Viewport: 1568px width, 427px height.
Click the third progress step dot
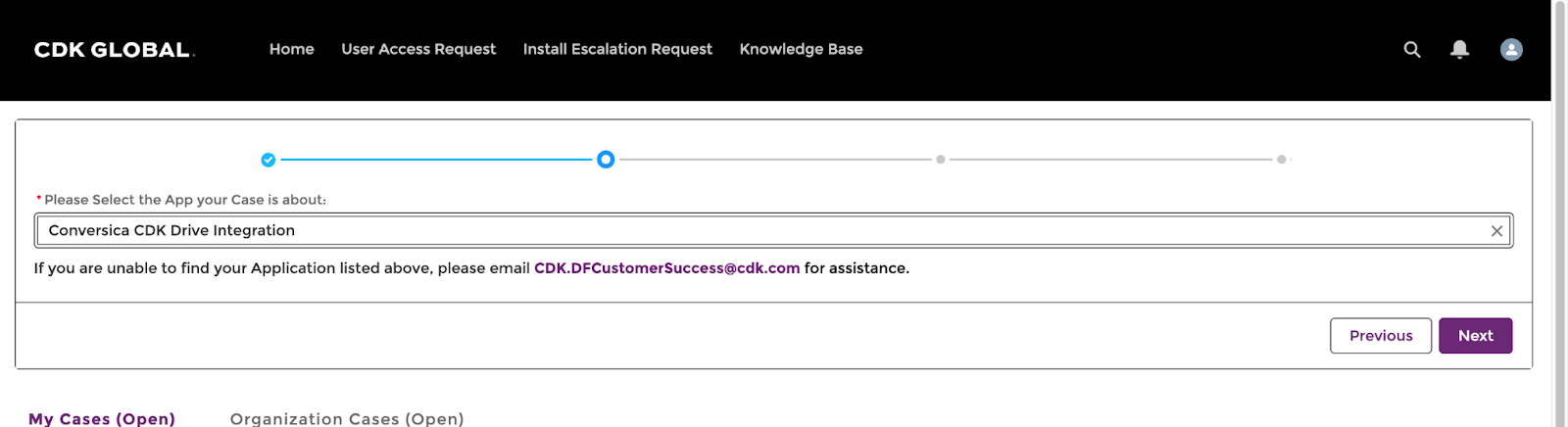tap(941, 160)
